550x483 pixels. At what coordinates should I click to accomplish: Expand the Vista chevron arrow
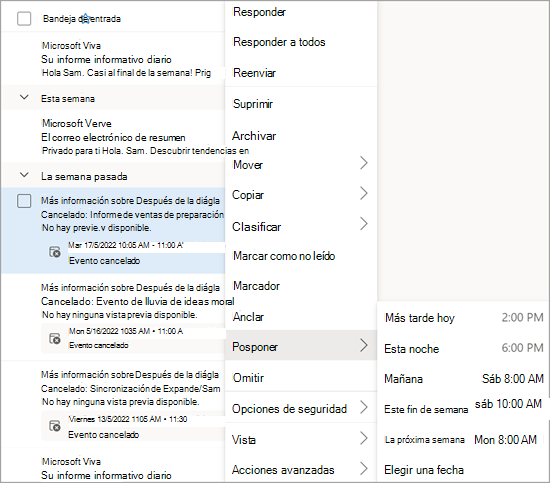click(x=364, y=438)
